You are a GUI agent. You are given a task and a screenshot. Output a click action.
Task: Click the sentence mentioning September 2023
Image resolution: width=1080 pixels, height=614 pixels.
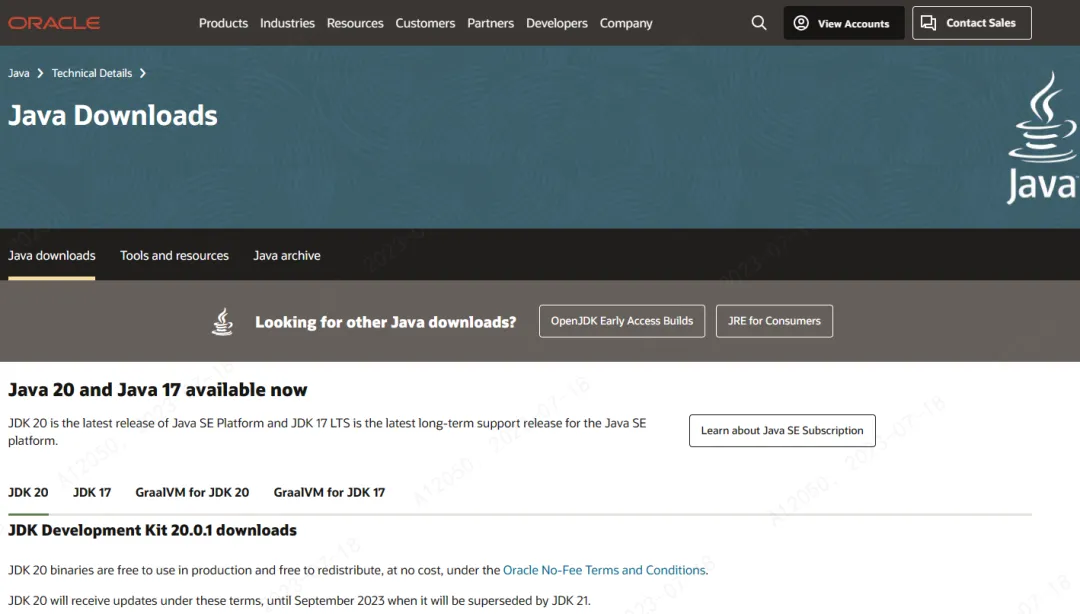[300, 600]
